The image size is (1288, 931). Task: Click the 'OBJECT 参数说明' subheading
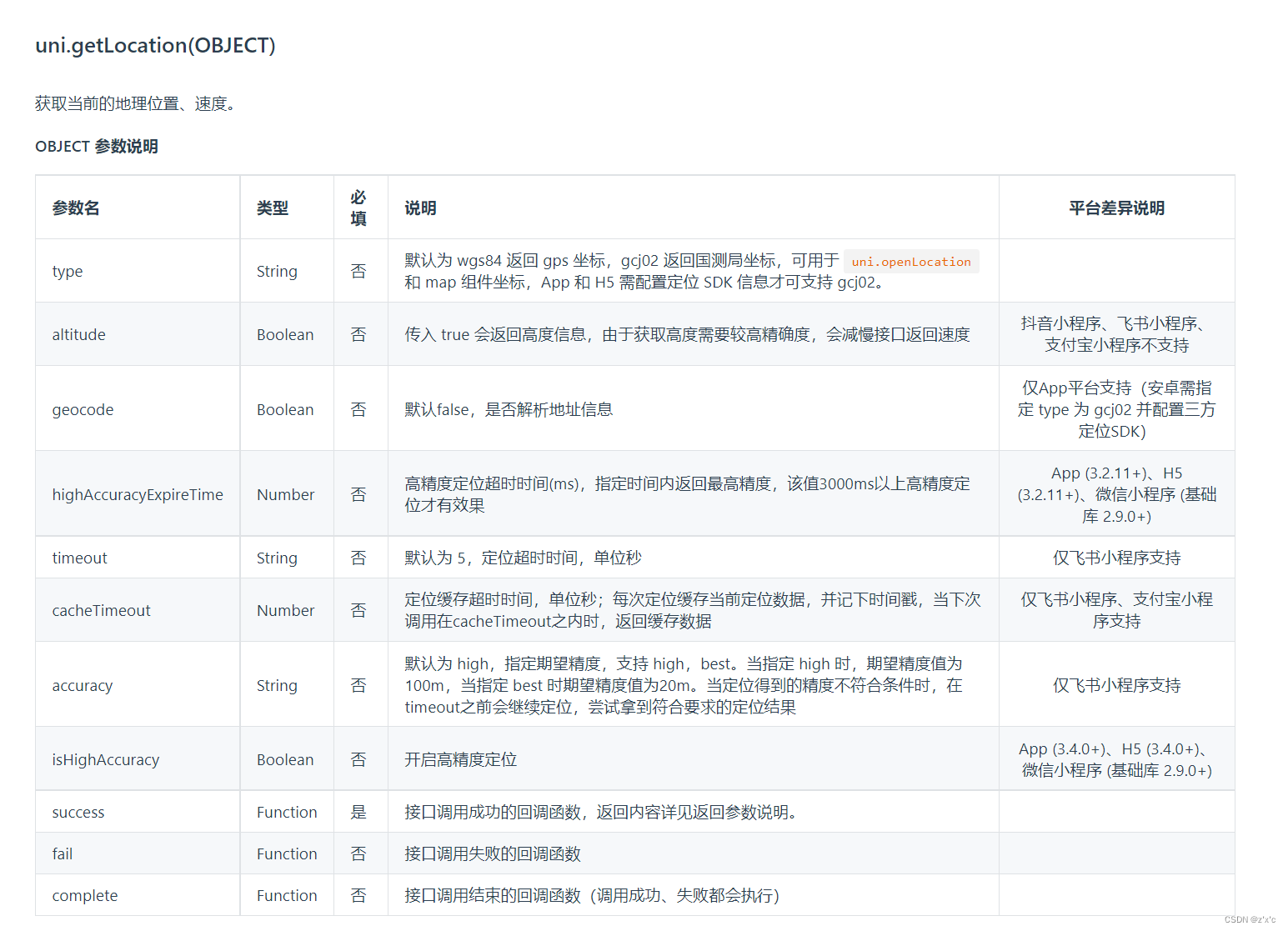(97, 147)
